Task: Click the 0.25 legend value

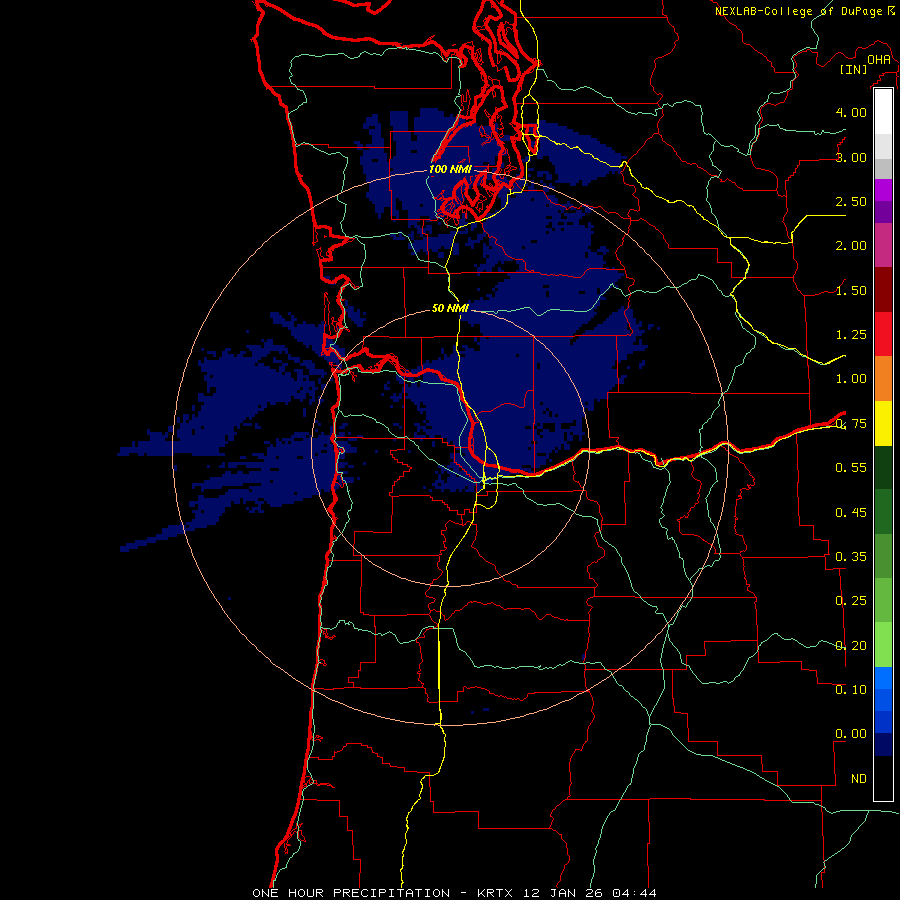Action: click(x=851, y=601)
